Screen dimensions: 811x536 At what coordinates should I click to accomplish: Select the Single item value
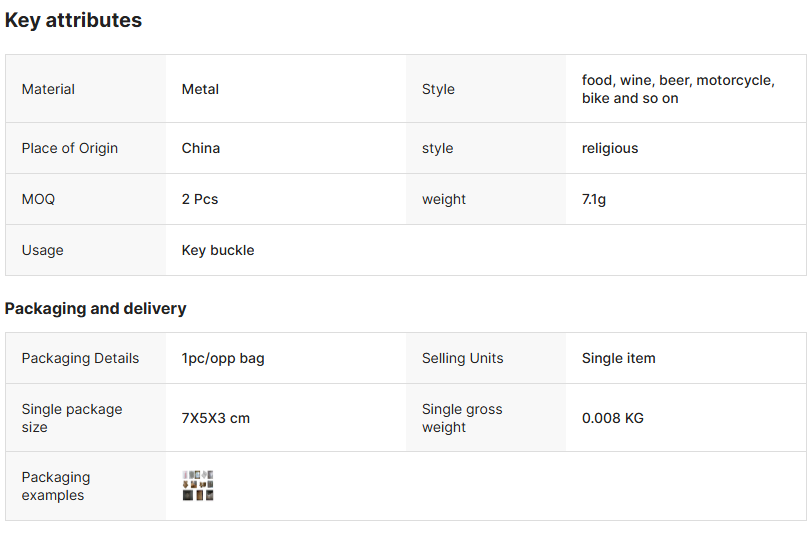[619, 358]
